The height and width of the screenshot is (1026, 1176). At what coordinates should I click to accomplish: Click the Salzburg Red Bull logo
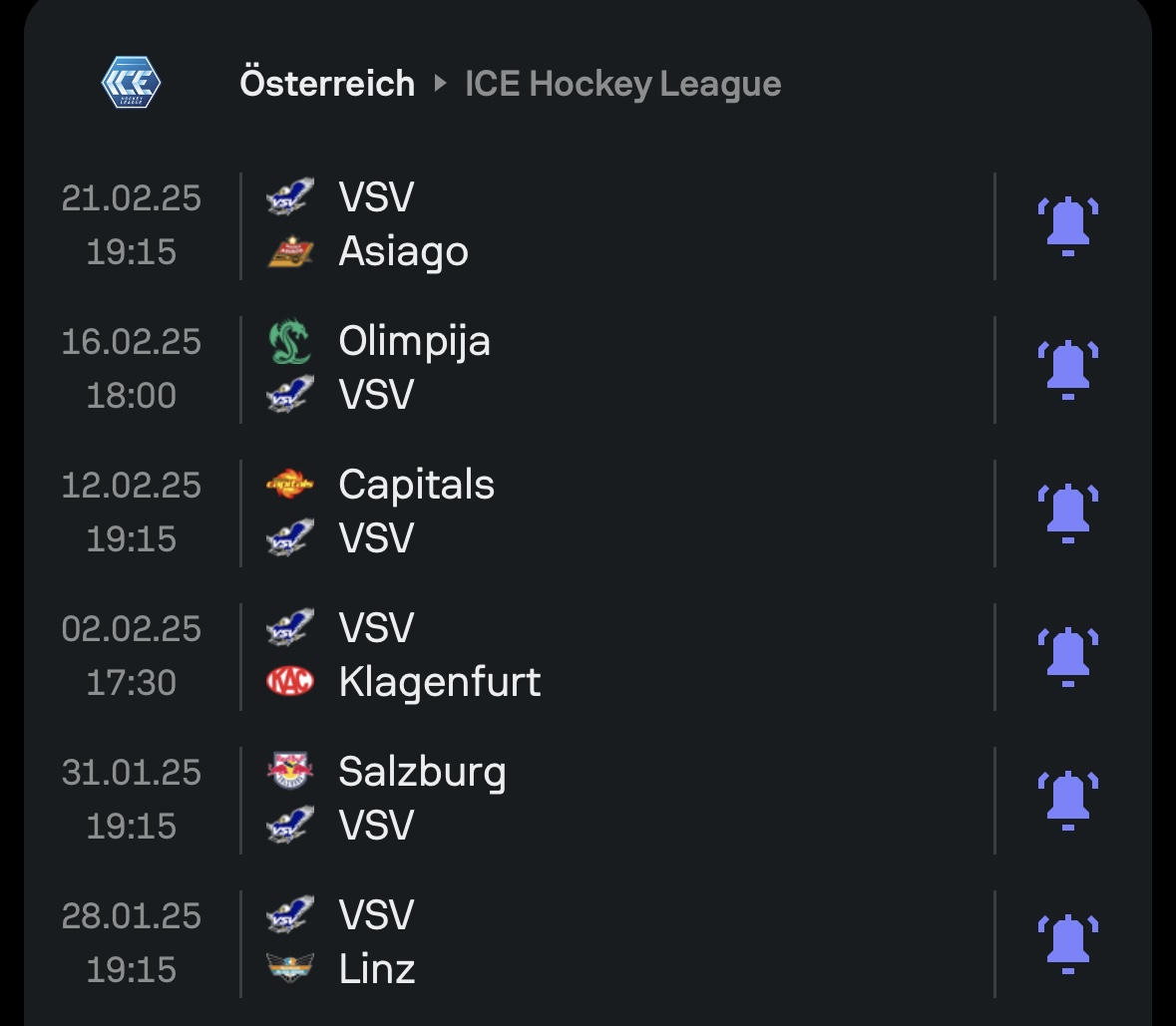[290, 772]
